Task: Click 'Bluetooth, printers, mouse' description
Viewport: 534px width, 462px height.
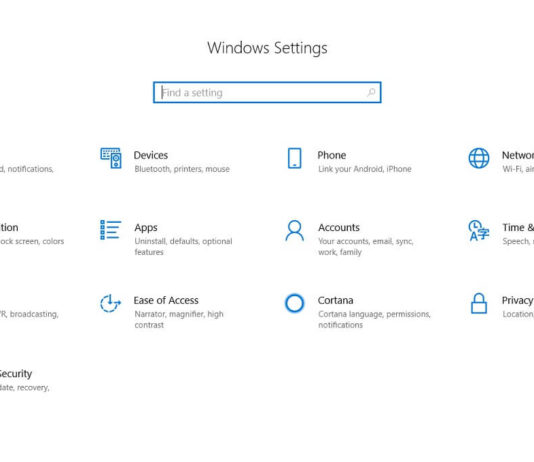Action: pyautogui.click(x=182, y=169)
